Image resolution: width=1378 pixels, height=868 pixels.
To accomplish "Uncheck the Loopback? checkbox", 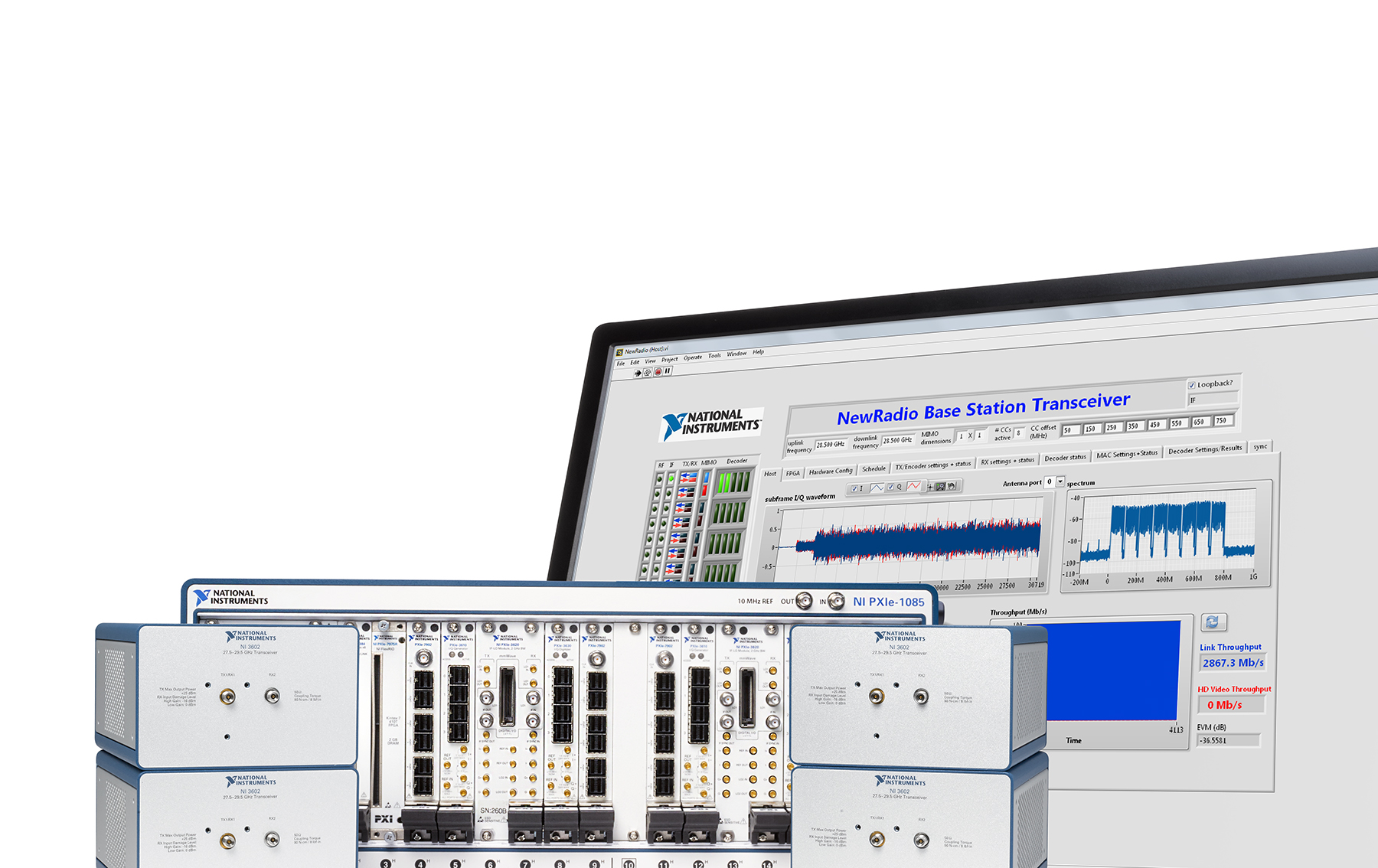I will [x=1191, y=385].
